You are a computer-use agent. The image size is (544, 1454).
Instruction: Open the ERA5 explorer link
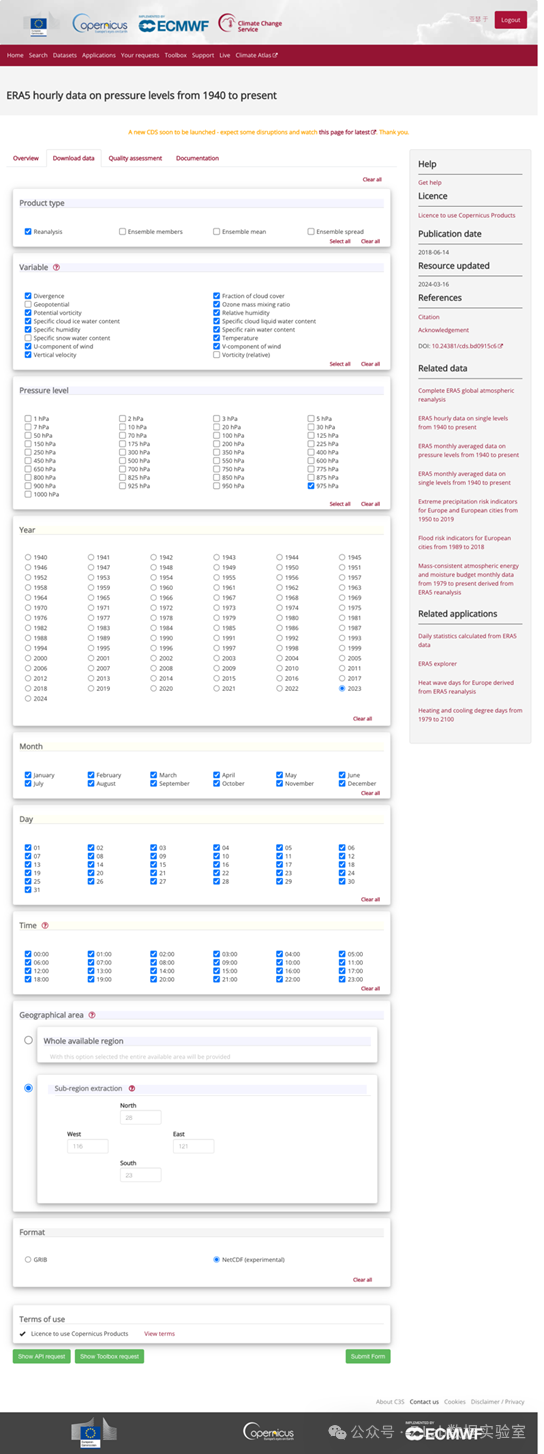[437, 664]
